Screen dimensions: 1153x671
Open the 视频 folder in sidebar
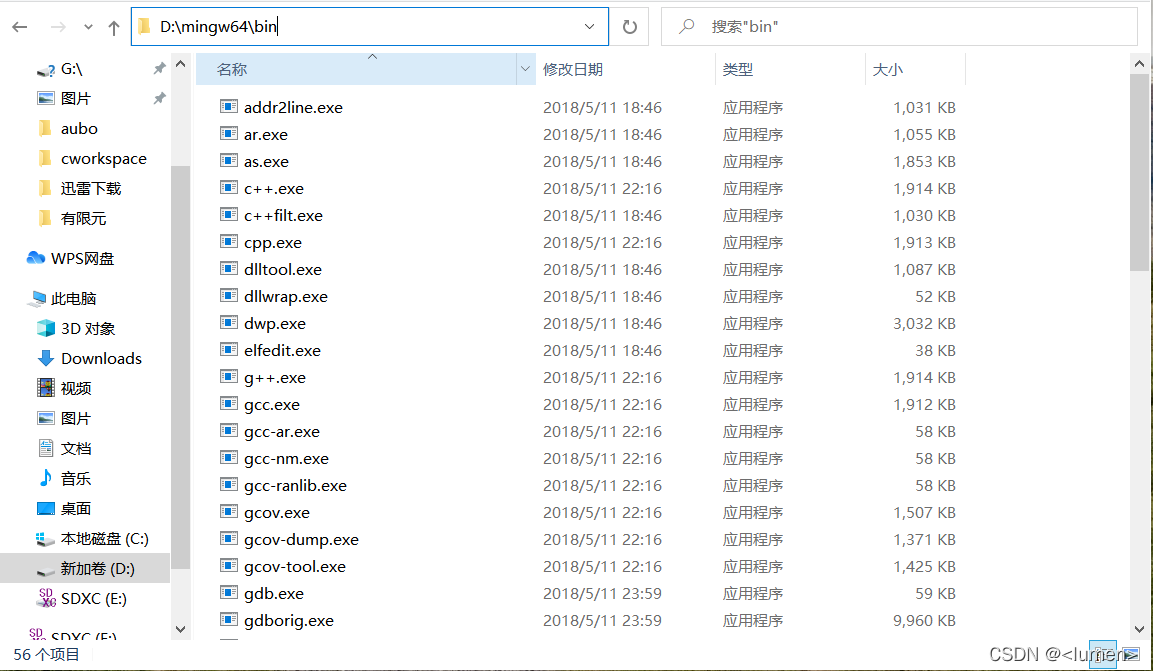point(75,388)
